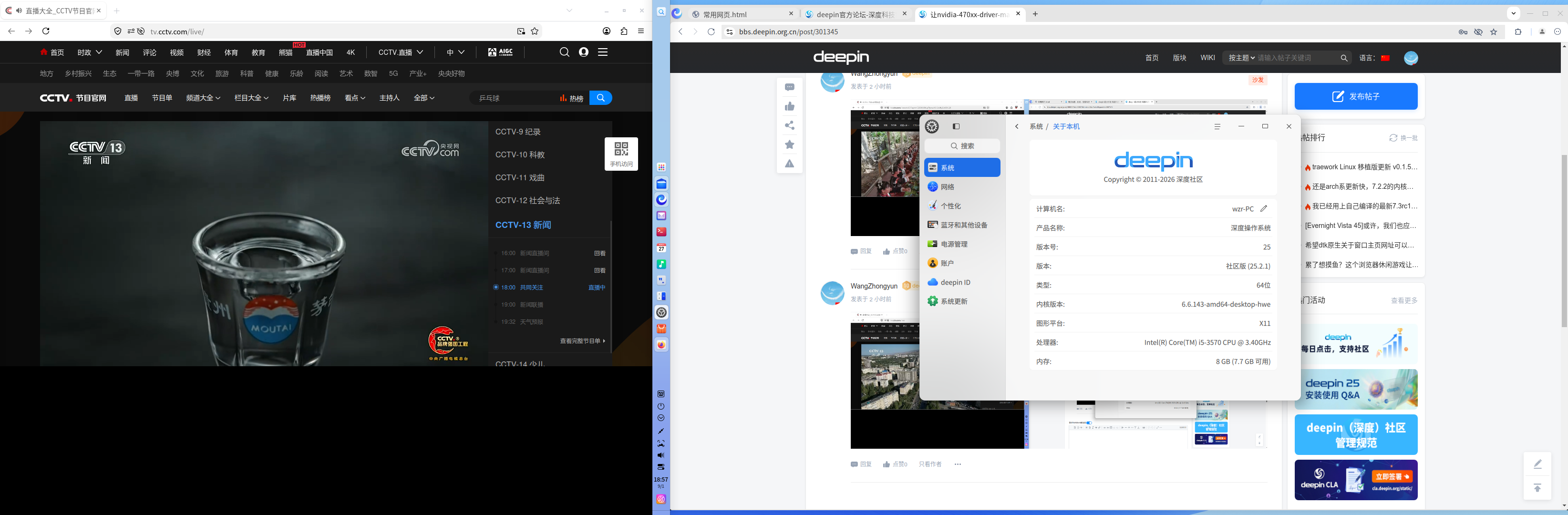Screen dimensions: 1568x515
Task: Select 个性化 in the settings sidebar
Action: pos(962,206)
